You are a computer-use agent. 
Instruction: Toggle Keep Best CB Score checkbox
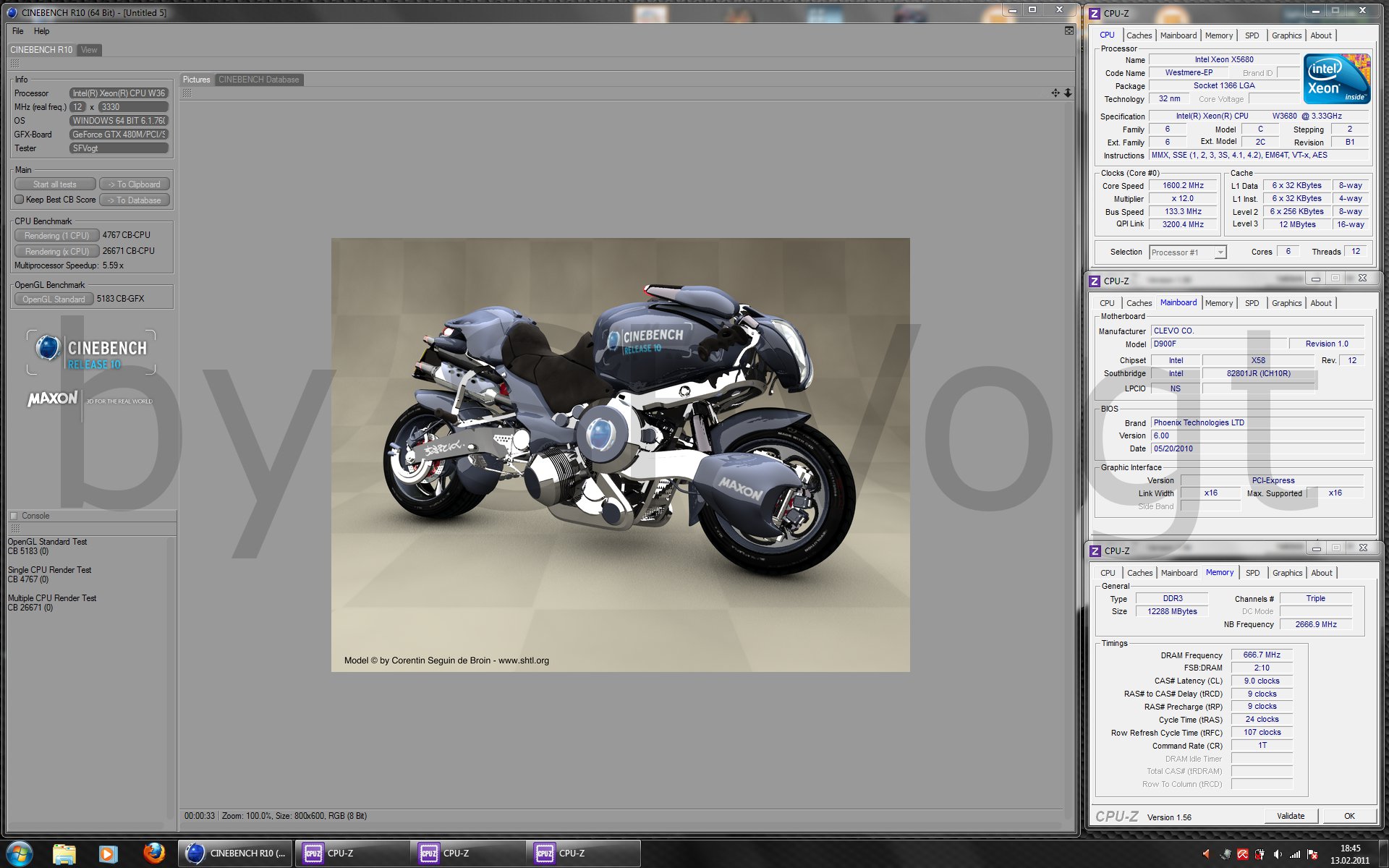coord(20,200)
